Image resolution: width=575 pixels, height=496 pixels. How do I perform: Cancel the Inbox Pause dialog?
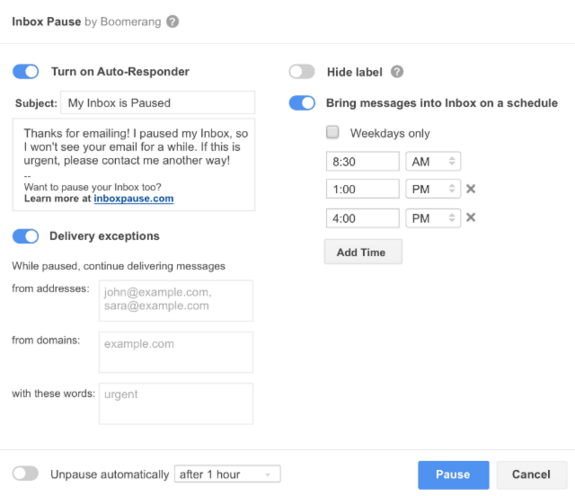531,475
